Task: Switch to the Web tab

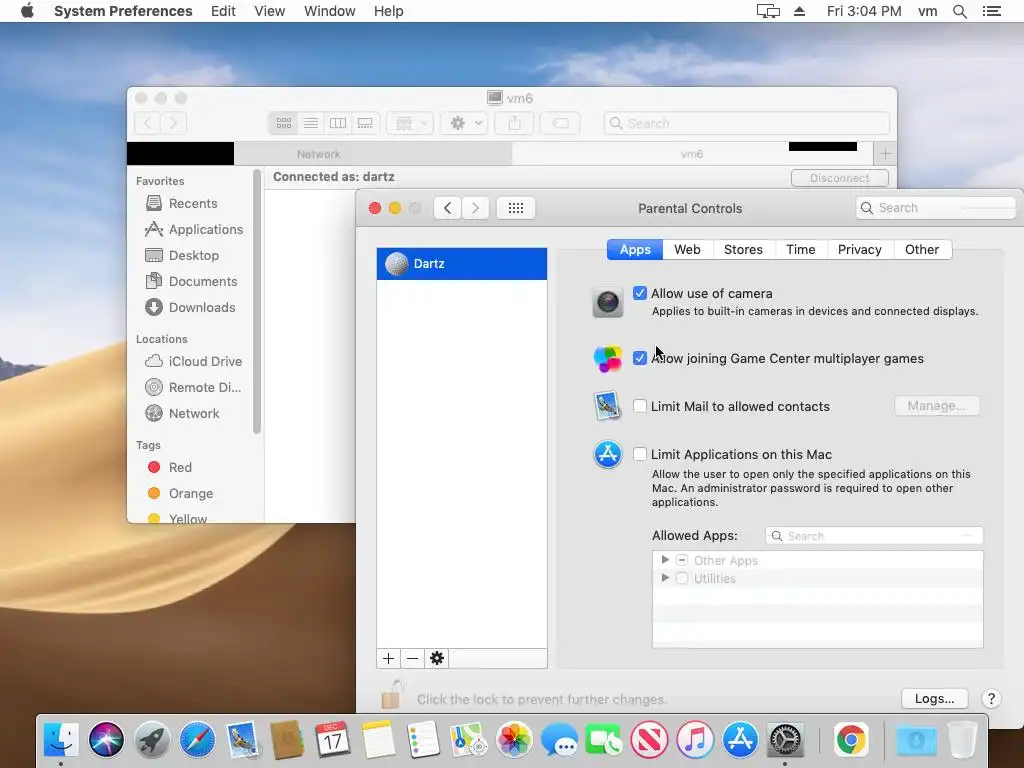Action: [x=687, y=249]
